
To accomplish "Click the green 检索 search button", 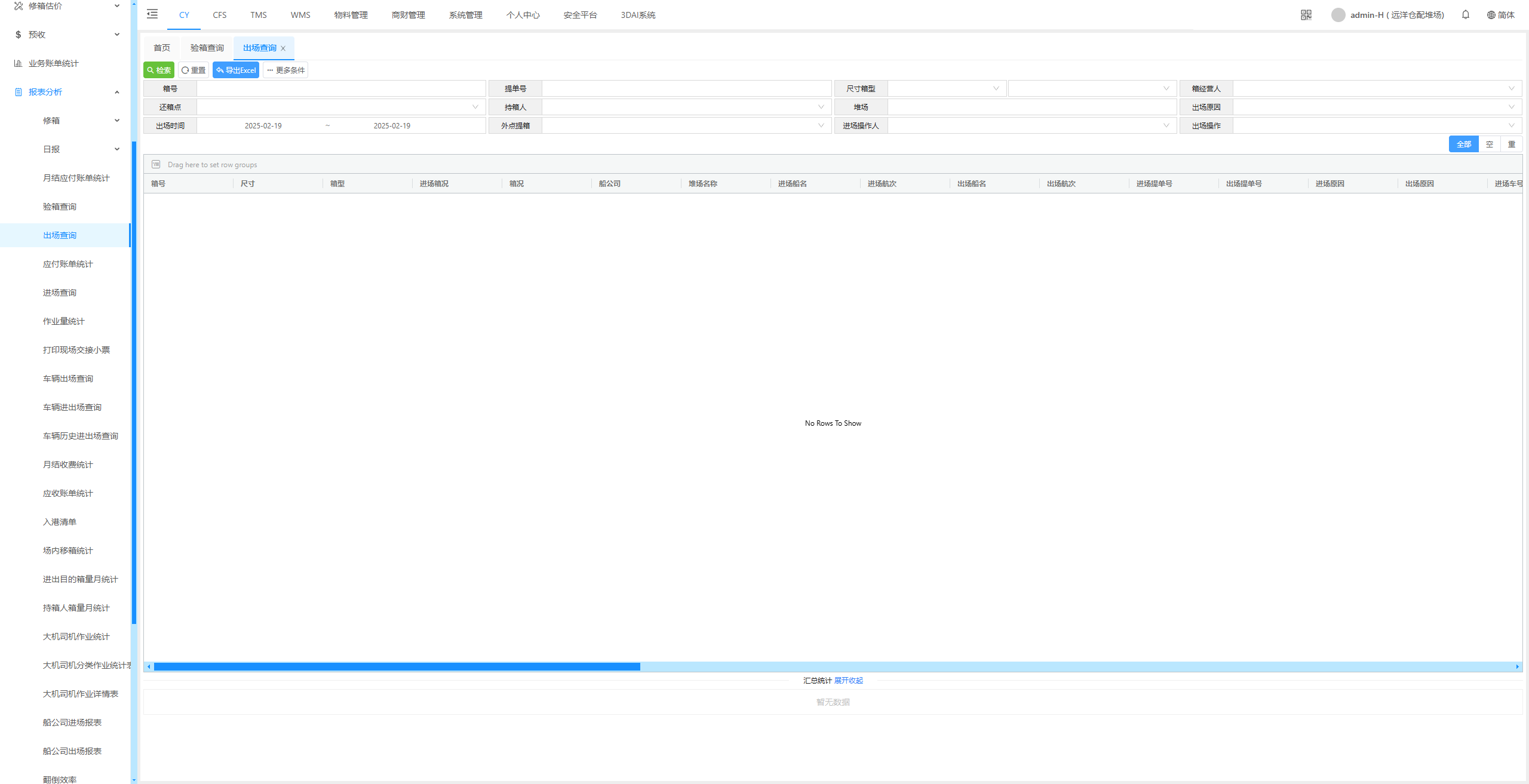I will [159, 70].
